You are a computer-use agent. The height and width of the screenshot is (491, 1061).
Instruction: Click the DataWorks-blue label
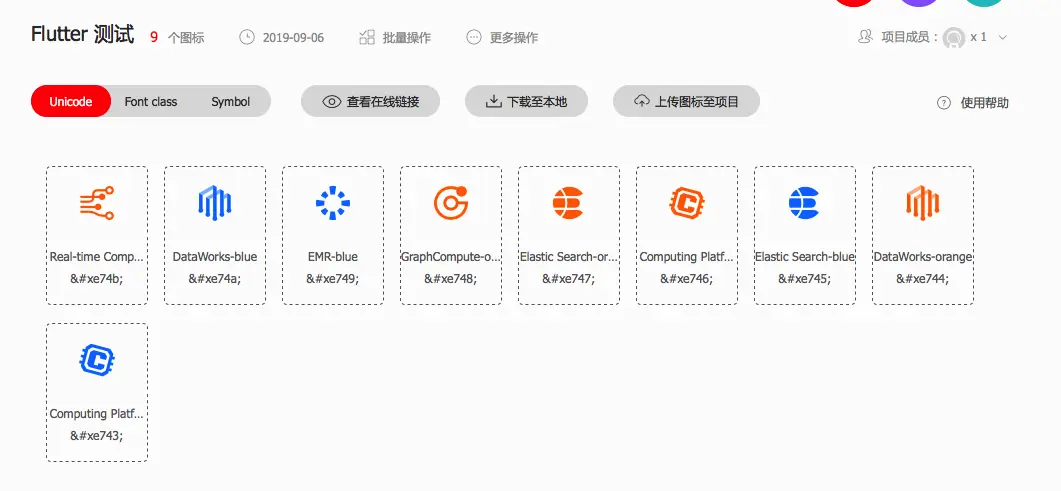click(215, 257)
